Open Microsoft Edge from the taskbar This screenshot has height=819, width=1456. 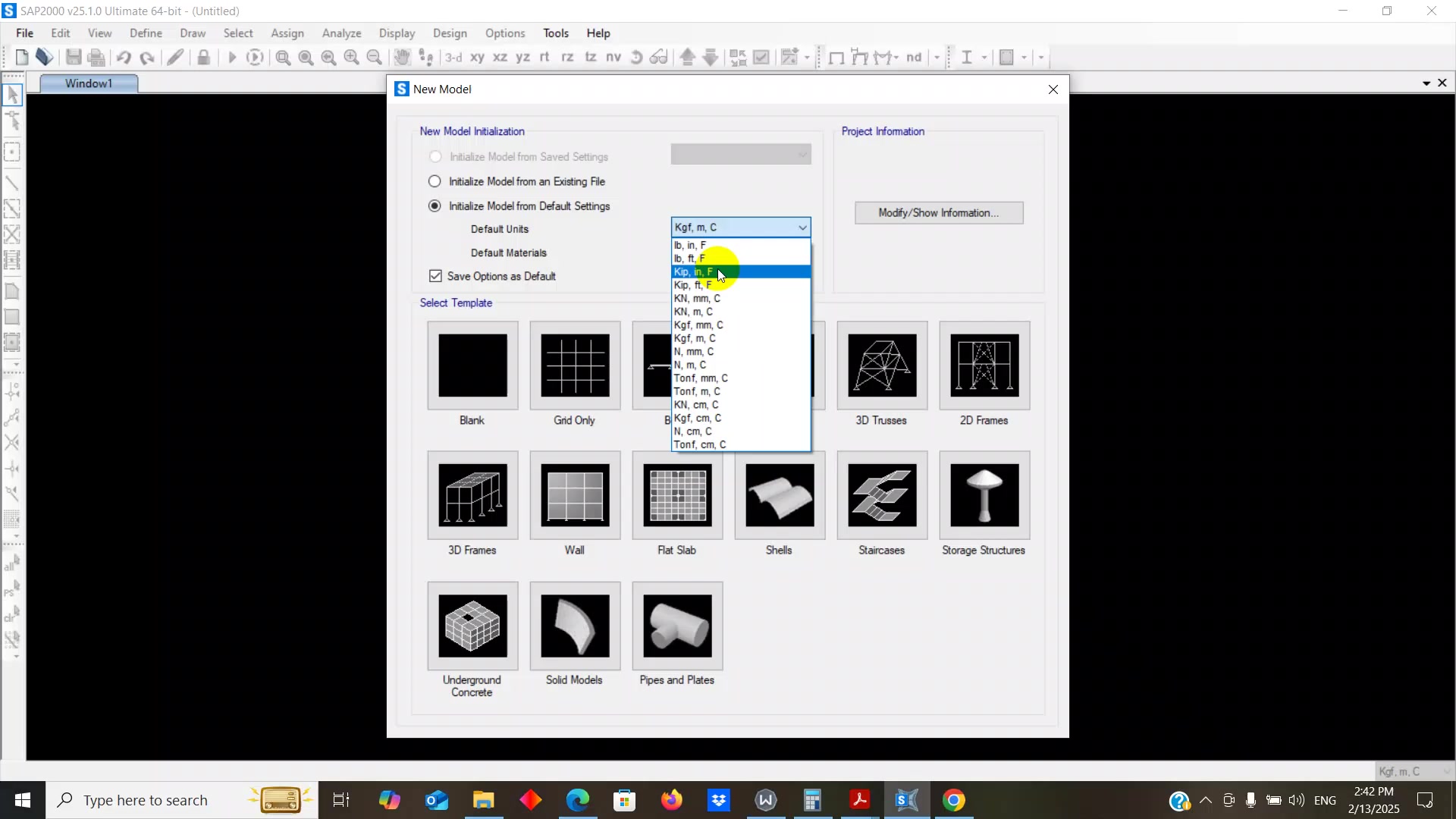(578, 800)
